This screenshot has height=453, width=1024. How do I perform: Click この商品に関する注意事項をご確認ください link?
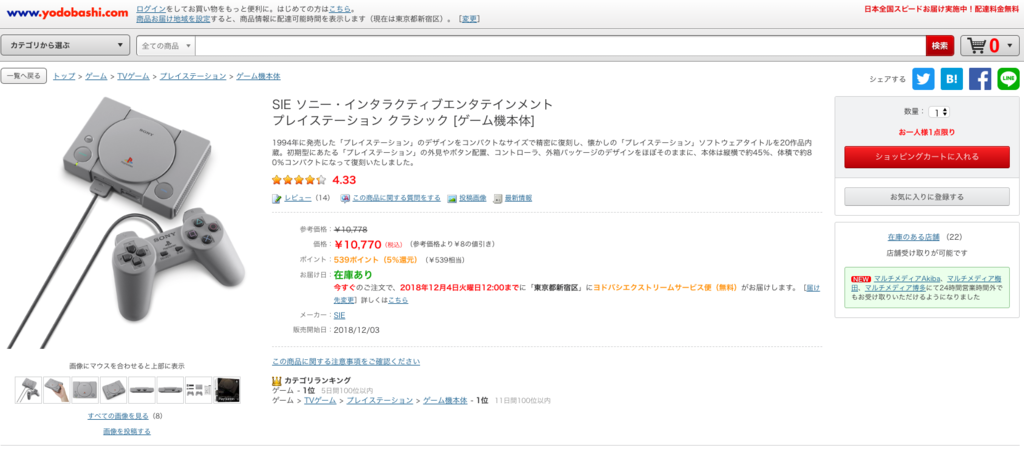(346, 361)
